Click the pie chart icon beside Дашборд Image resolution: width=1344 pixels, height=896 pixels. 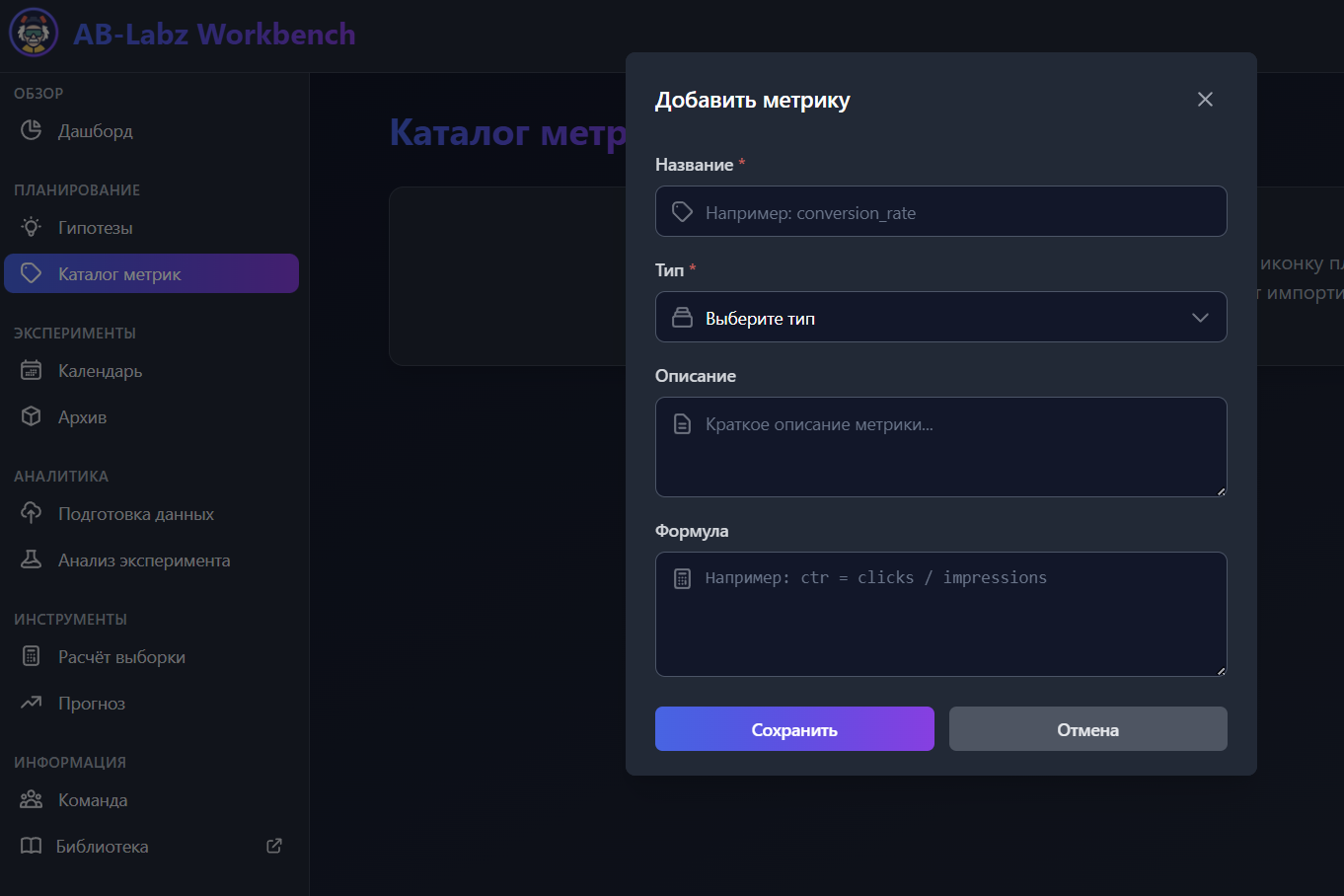32,130
